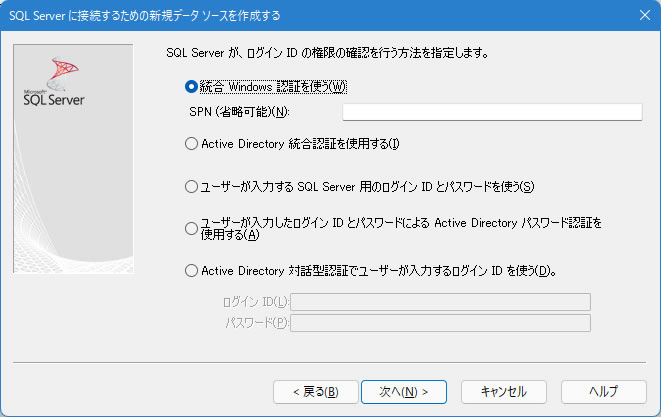Click the Microsoft SQL Server banner text
661x417 pixels.
click(54, 99)
